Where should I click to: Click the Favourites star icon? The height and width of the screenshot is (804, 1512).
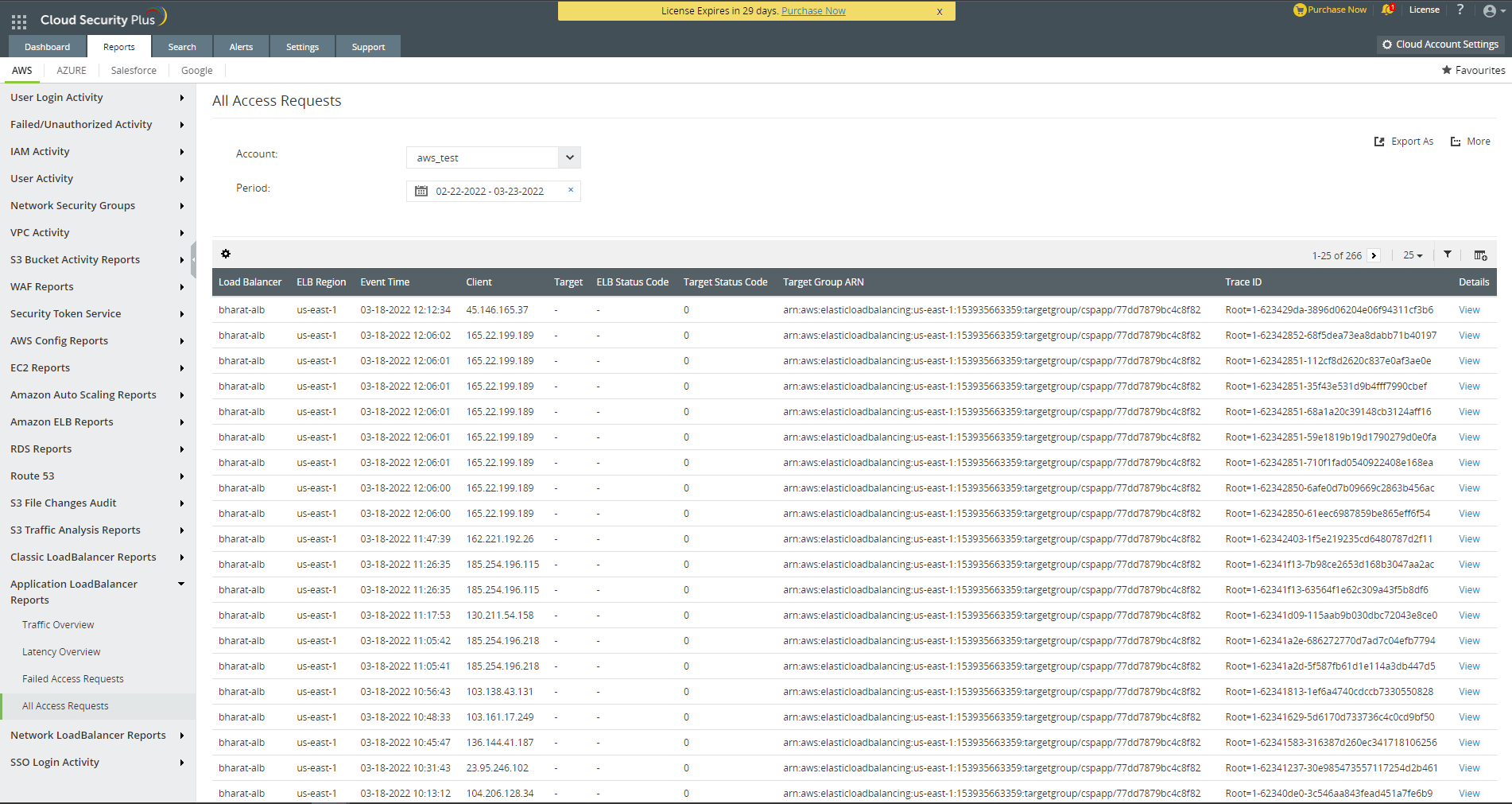tap(1447, 70)
